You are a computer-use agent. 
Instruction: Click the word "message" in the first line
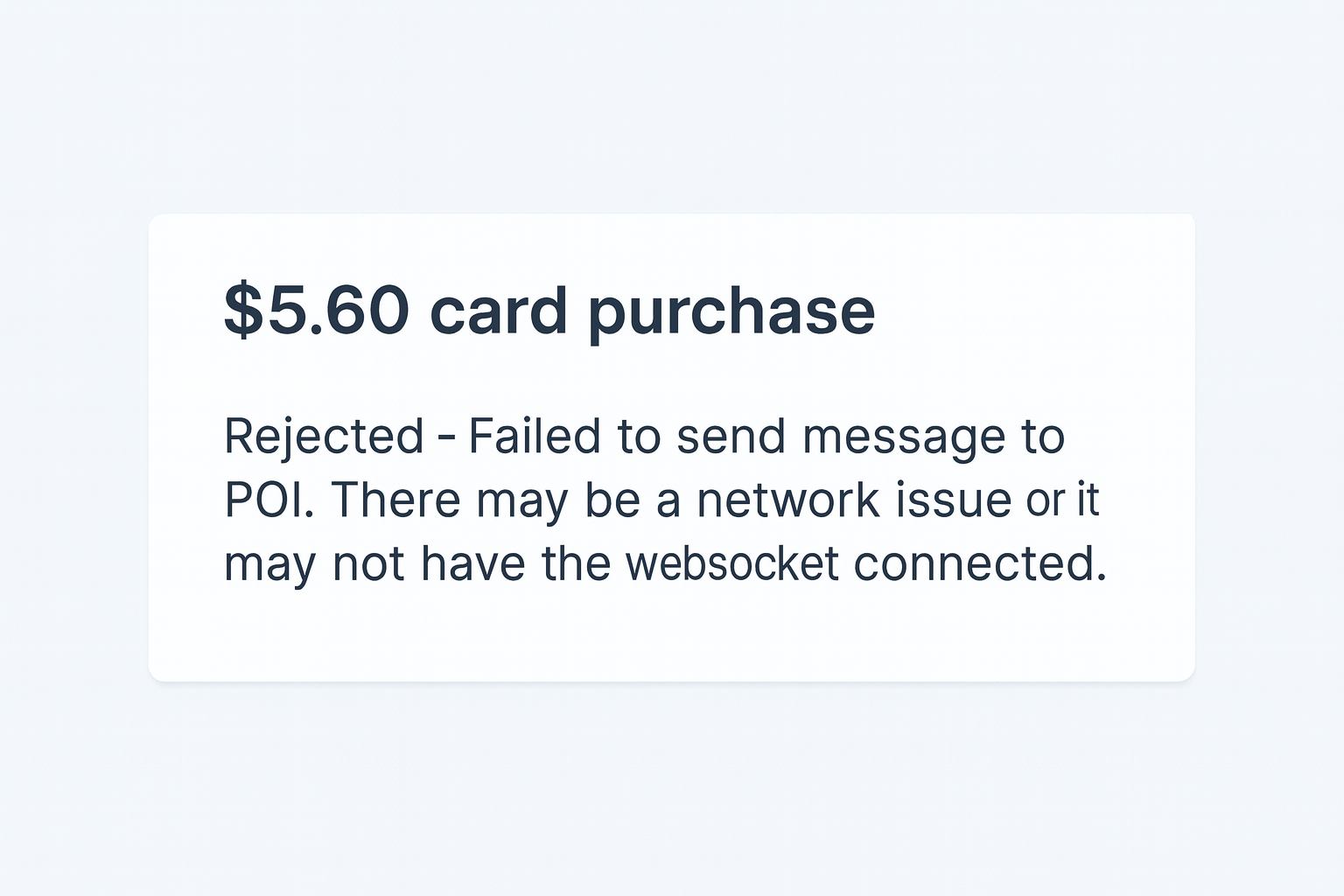coord(903,438)
